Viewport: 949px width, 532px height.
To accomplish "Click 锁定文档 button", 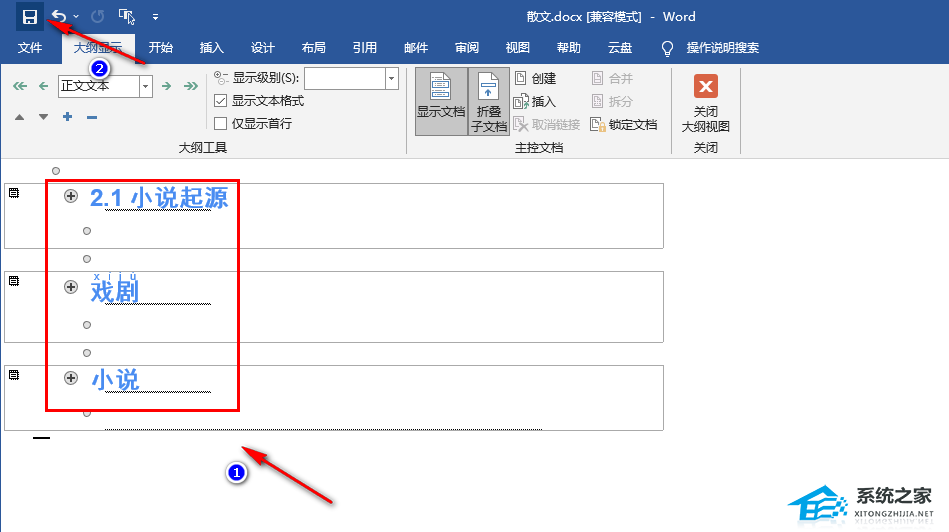I will 623,124.
